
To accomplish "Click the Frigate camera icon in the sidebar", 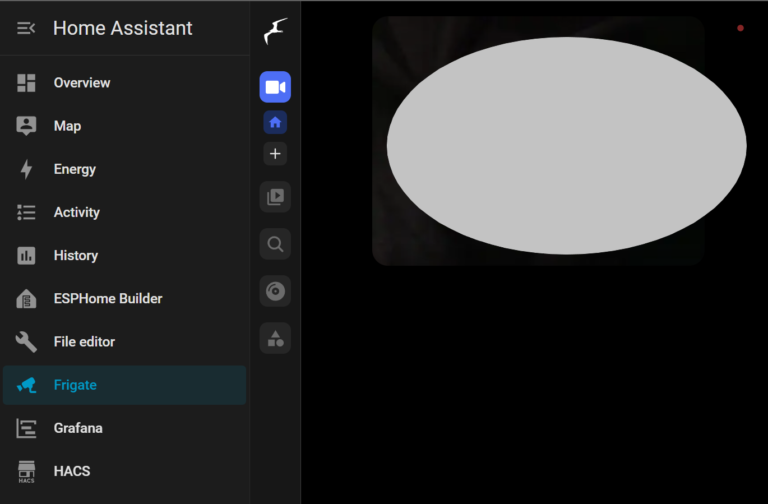I will [27, 385].
